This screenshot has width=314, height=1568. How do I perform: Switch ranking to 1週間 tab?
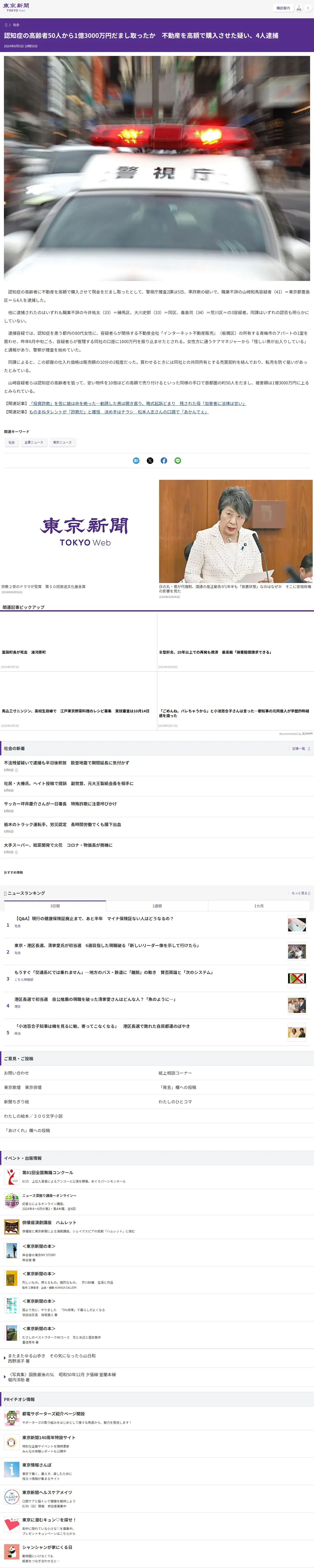(157, 906)
